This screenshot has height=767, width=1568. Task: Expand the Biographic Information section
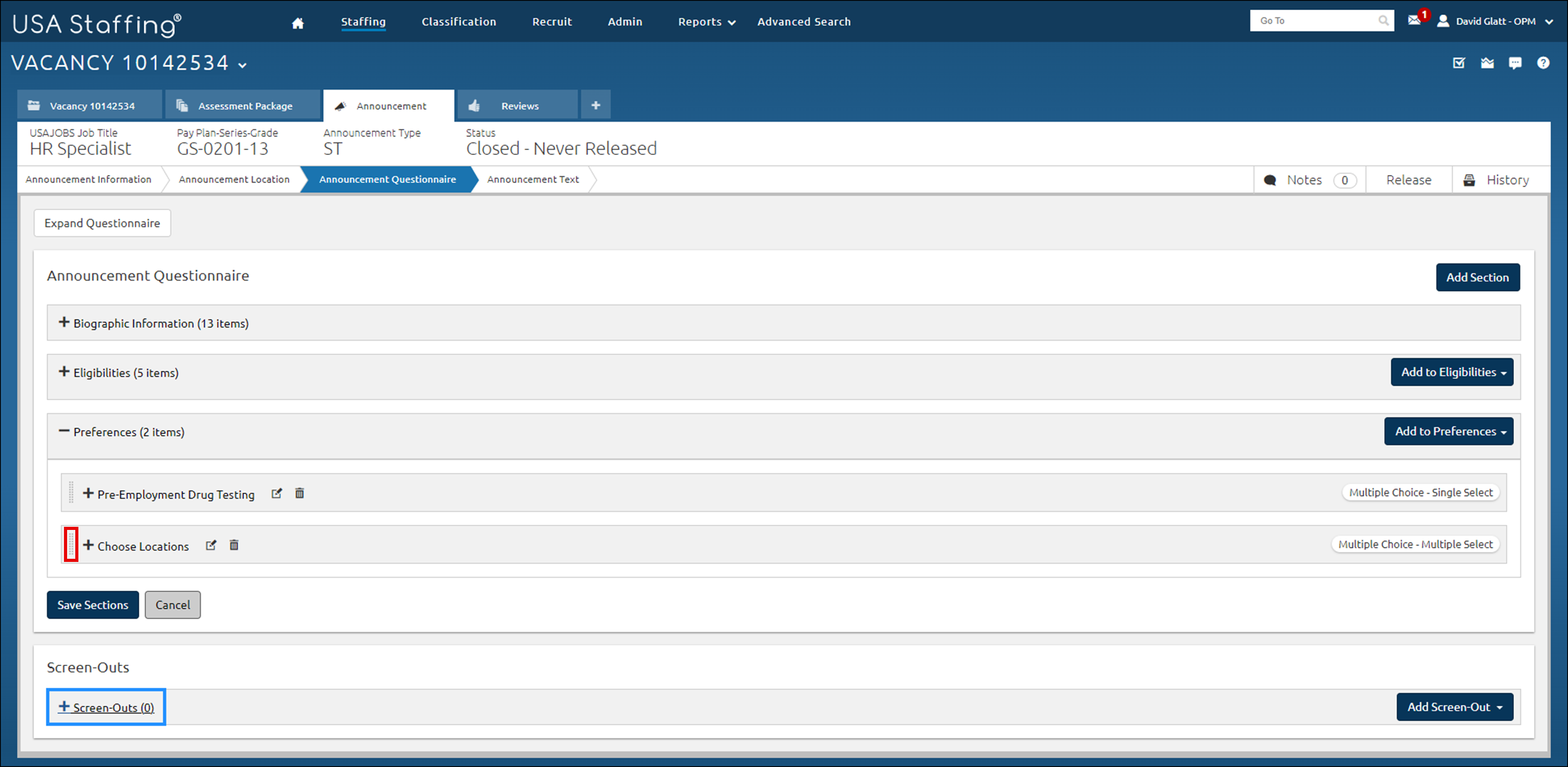[x=64, y=322]
